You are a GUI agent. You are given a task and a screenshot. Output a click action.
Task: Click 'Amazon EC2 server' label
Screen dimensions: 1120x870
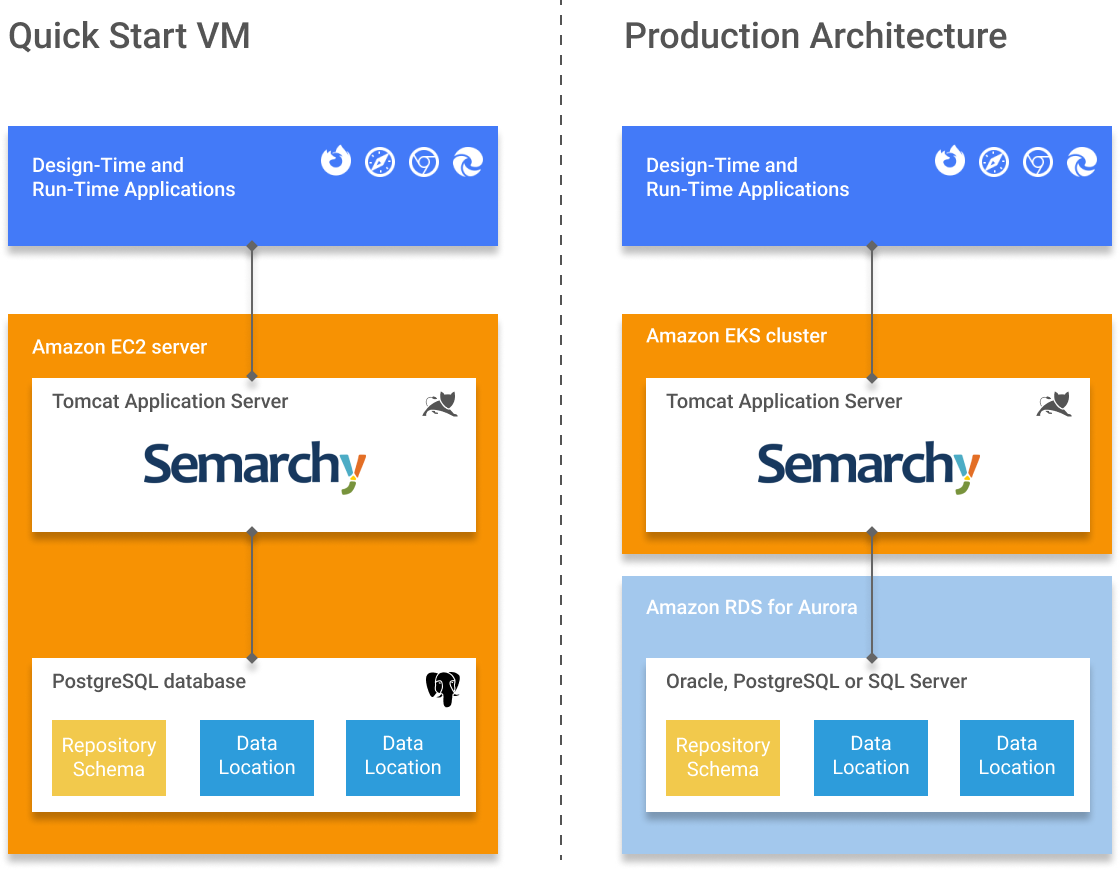point(119,347)
